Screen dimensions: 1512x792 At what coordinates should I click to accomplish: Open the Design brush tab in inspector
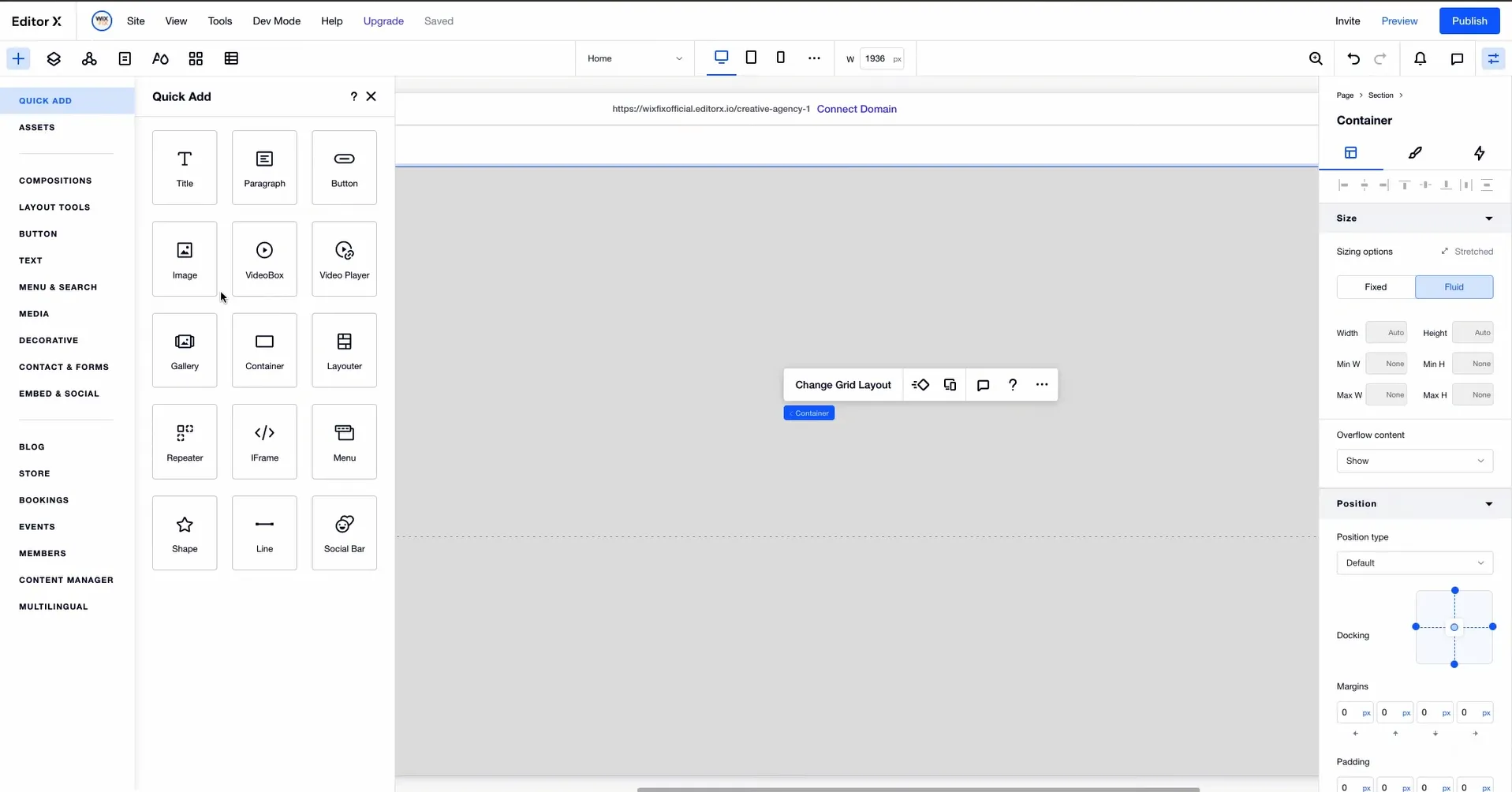click(1415, 153)
